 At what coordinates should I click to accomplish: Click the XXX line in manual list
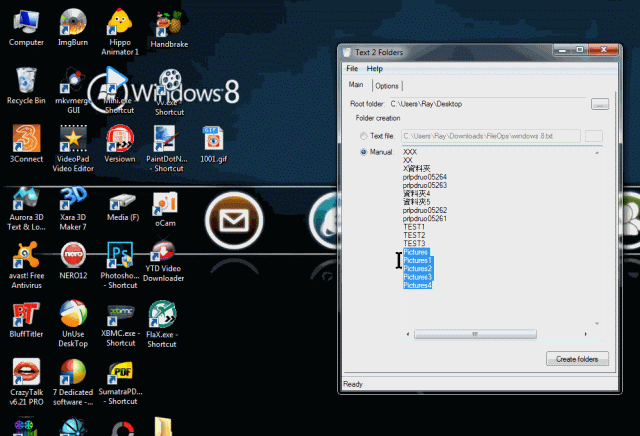(410, 152)
